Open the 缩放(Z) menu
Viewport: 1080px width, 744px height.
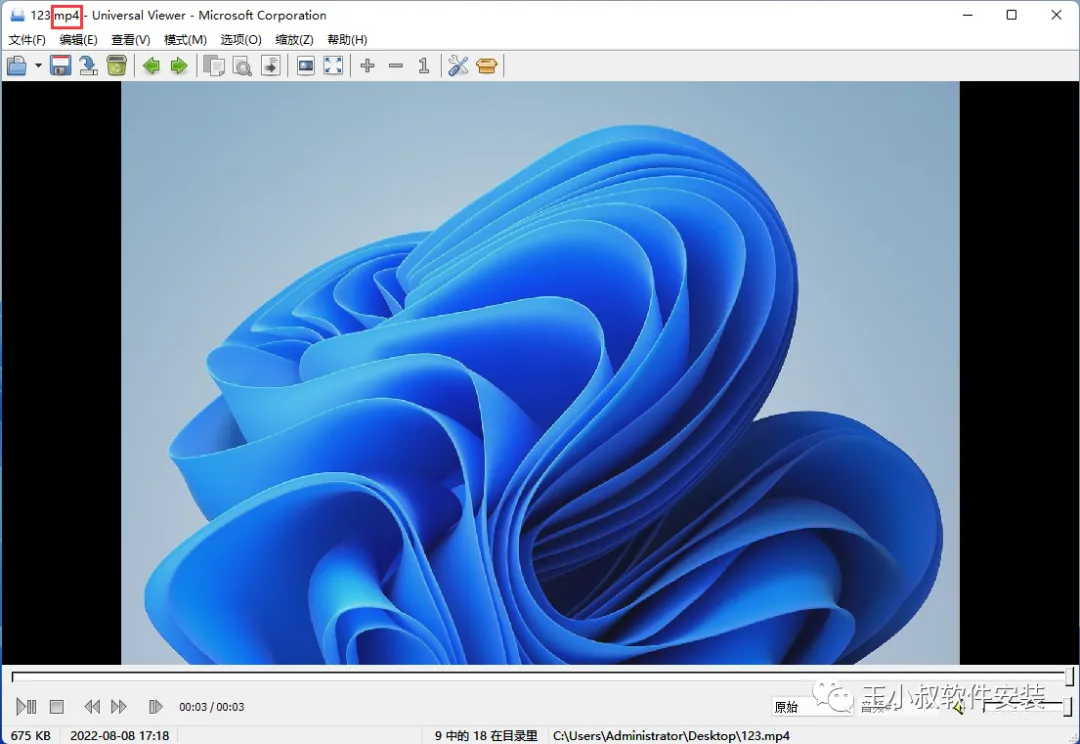tap(294, 40)
